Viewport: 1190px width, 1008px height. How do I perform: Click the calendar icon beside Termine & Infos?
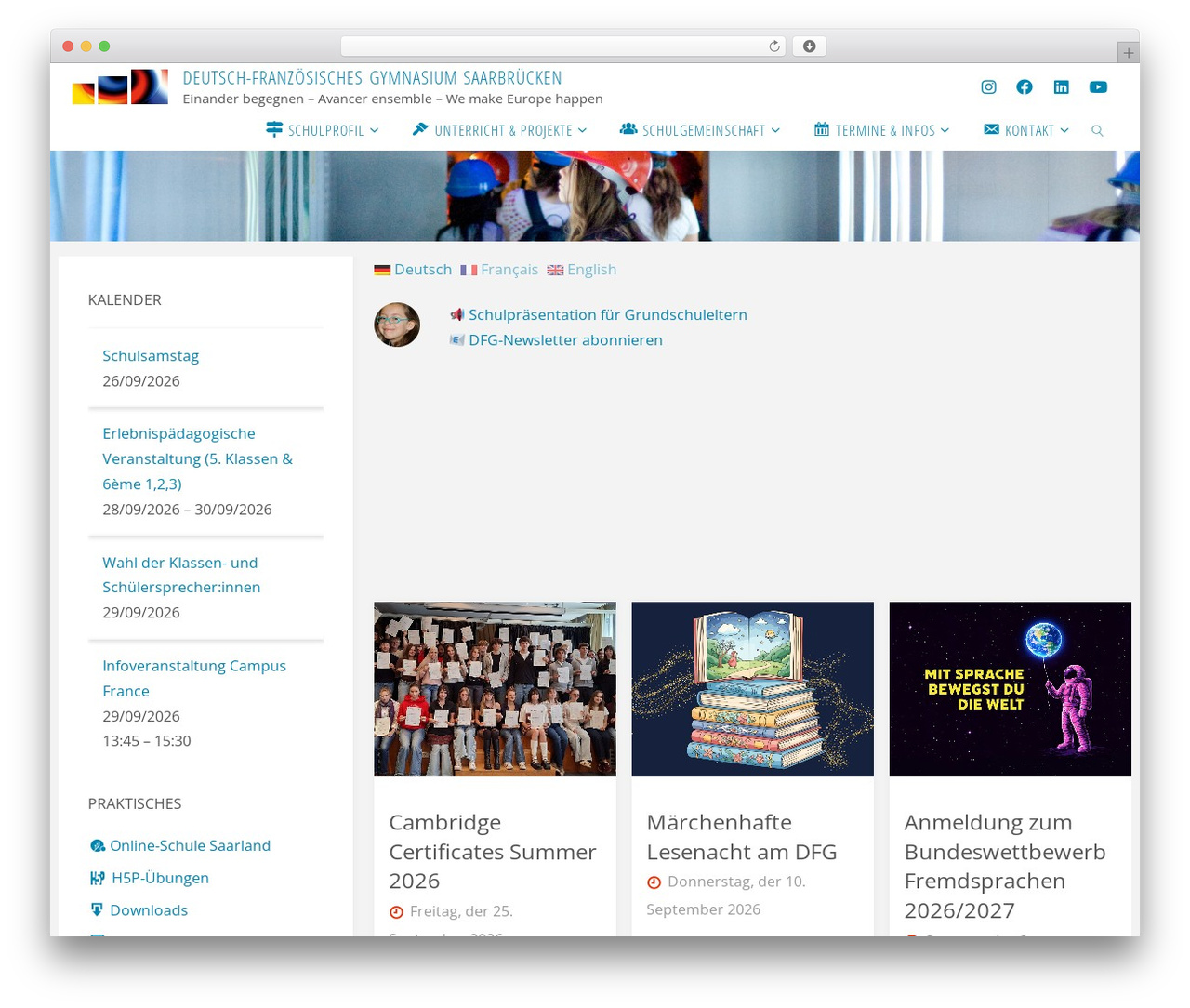[822, 129]
